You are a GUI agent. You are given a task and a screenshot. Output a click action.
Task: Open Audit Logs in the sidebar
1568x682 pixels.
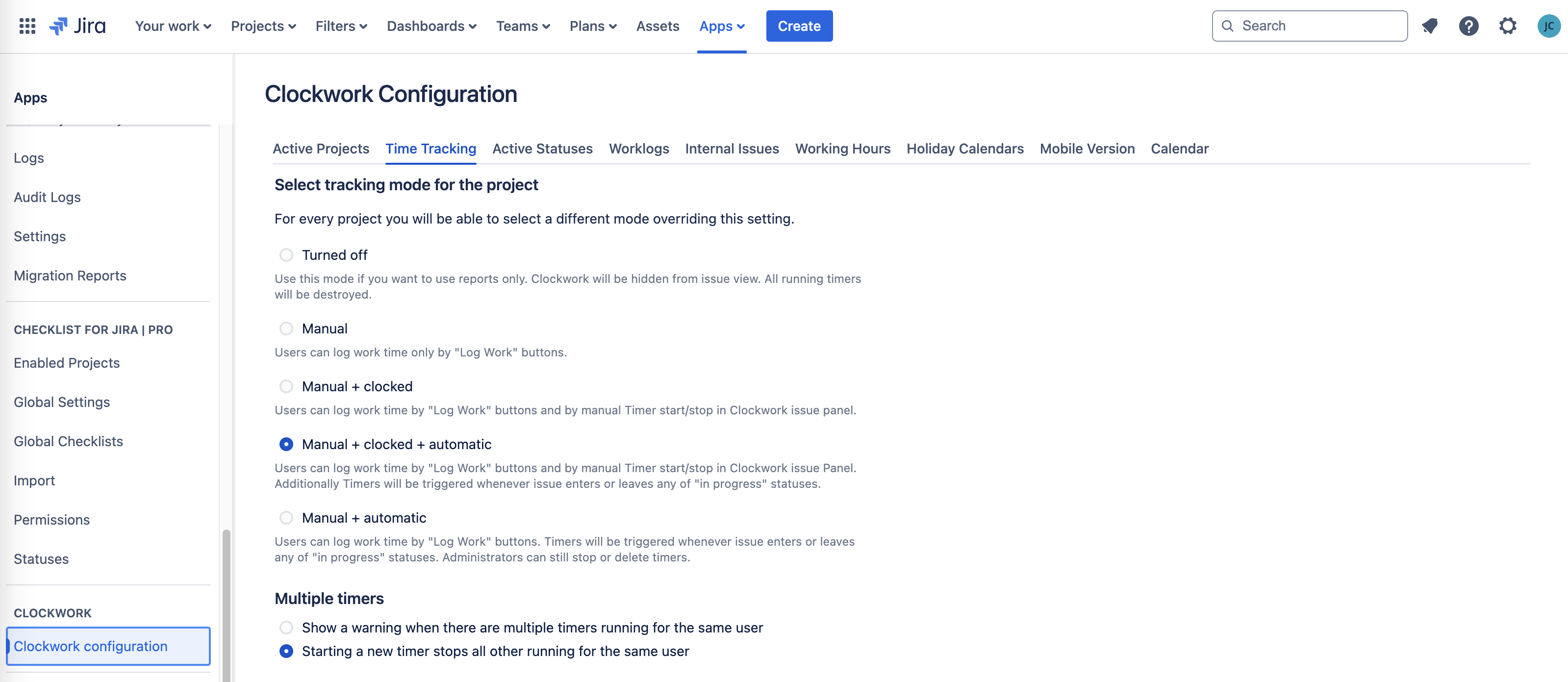coord(48,197)
